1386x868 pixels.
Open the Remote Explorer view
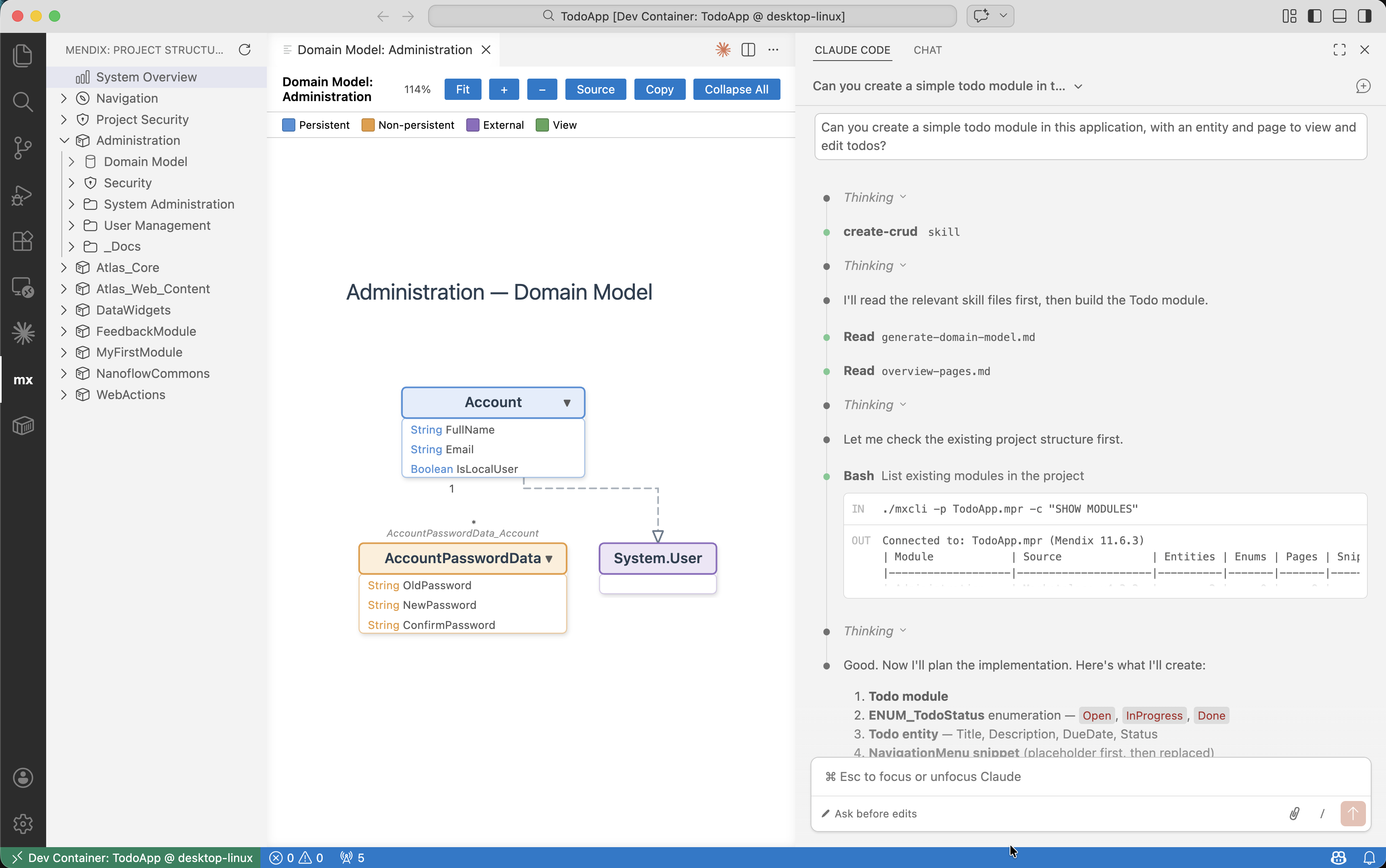pyautogui.click(x=22, y=287)
